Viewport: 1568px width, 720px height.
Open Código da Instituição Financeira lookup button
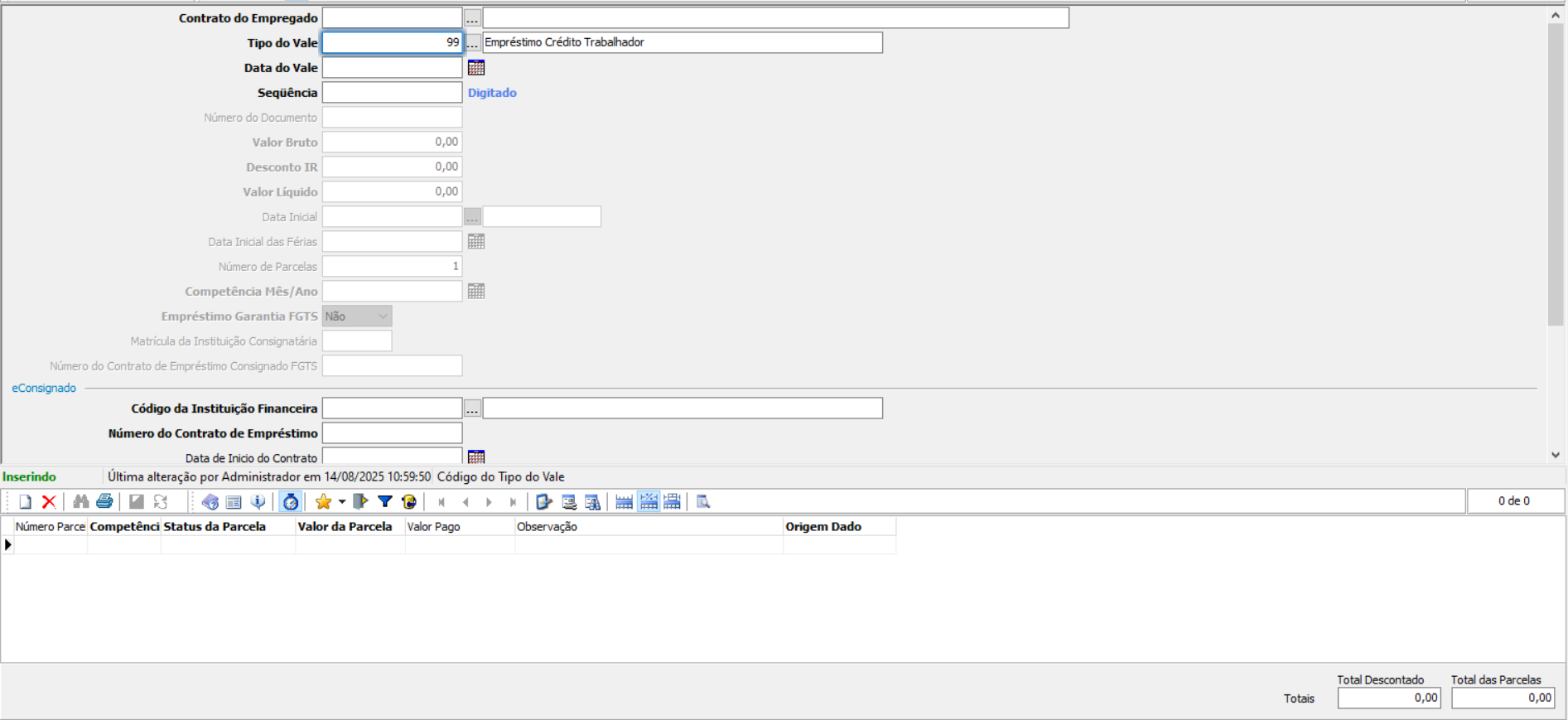tap(472, 408)
